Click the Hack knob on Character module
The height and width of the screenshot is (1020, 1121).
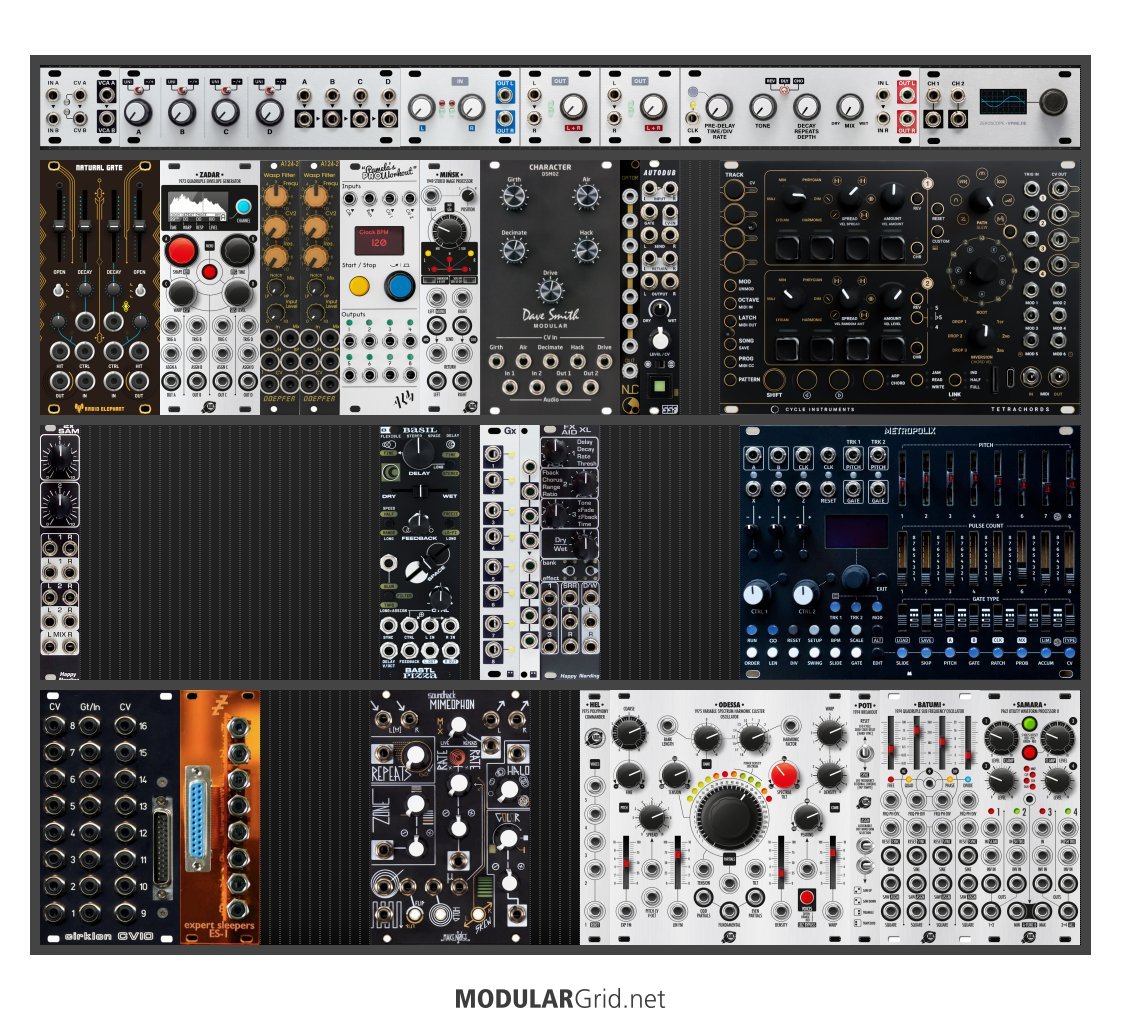click(x=586, y=250)
